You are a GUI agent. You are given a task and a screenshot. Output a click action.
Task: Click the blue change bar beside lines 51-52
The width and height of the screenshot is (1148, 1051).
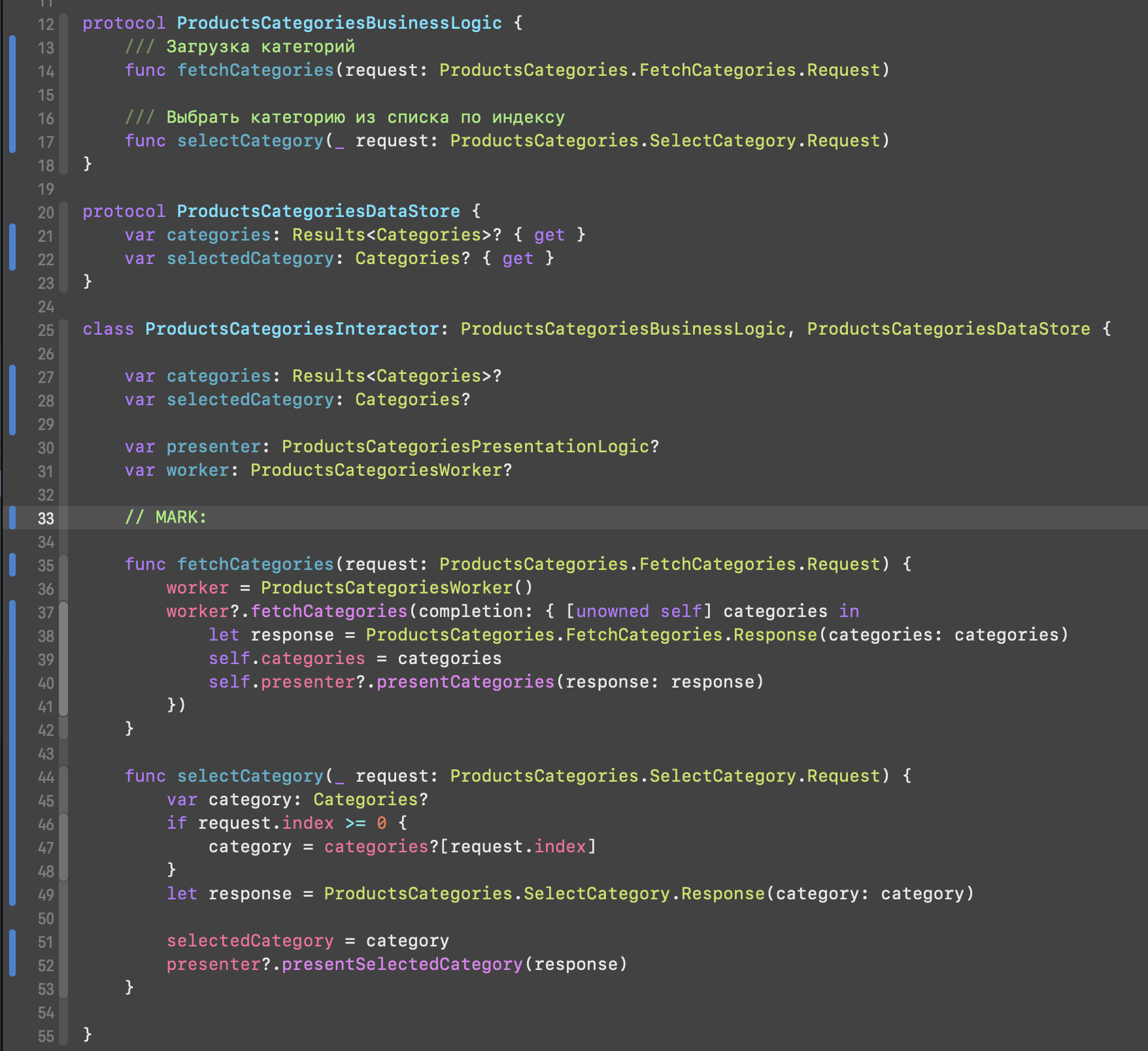[12, 953]
